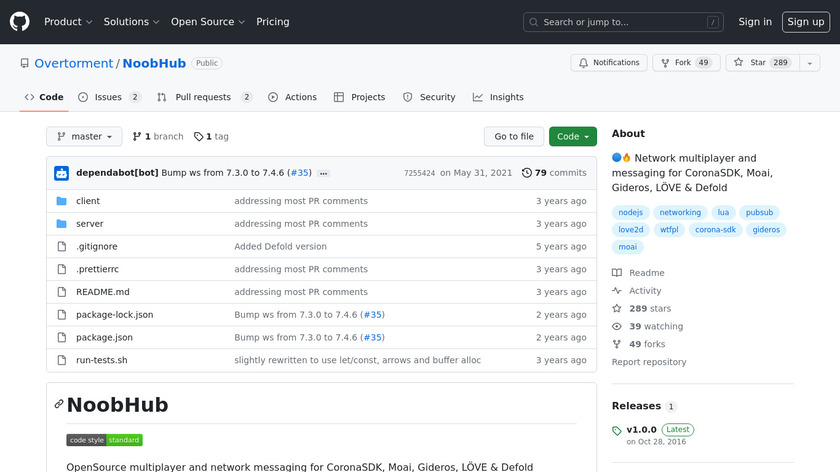This screenshot has width=840, height=472.
Task: Click the GitHub logo icon
Action: click(20, 22)
